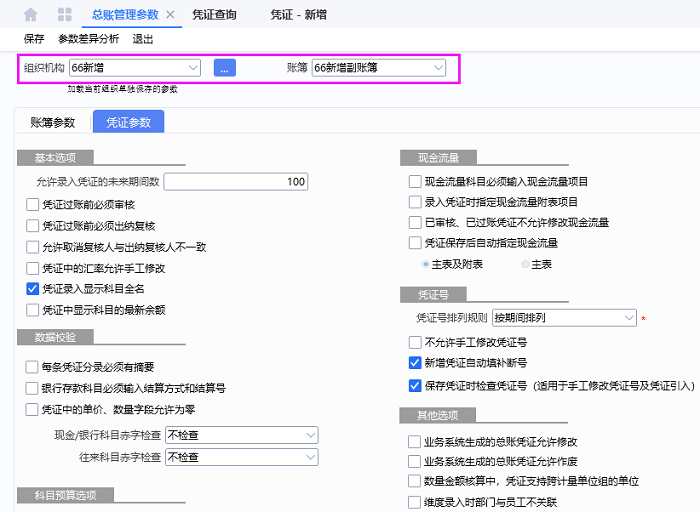Select the 主表 radio button
700x512 pixels.
coord(526,264)
